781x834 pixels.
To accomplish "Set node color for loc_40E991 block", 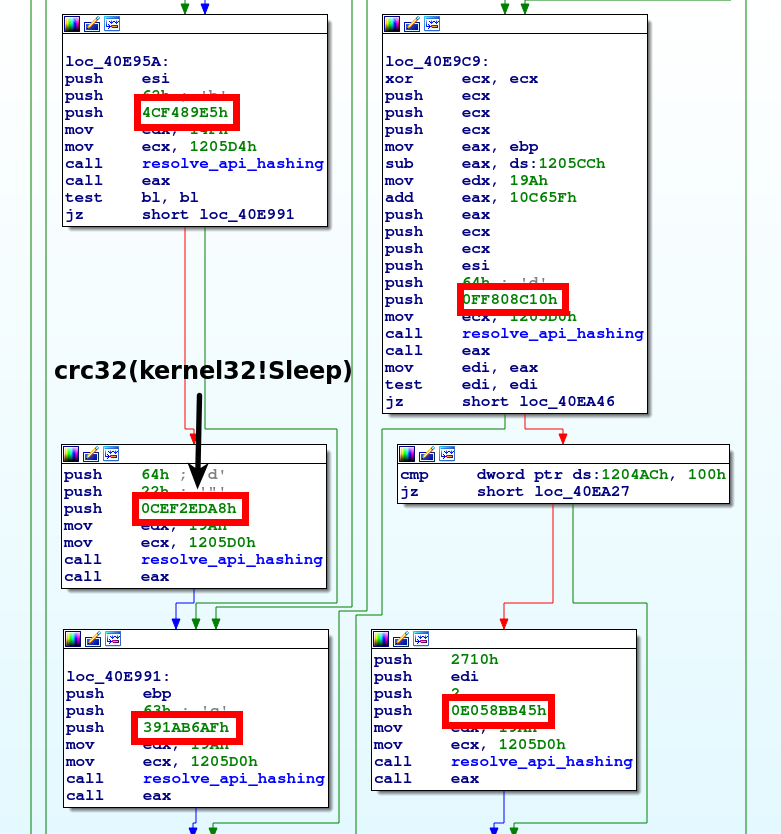I will [73, 639].
